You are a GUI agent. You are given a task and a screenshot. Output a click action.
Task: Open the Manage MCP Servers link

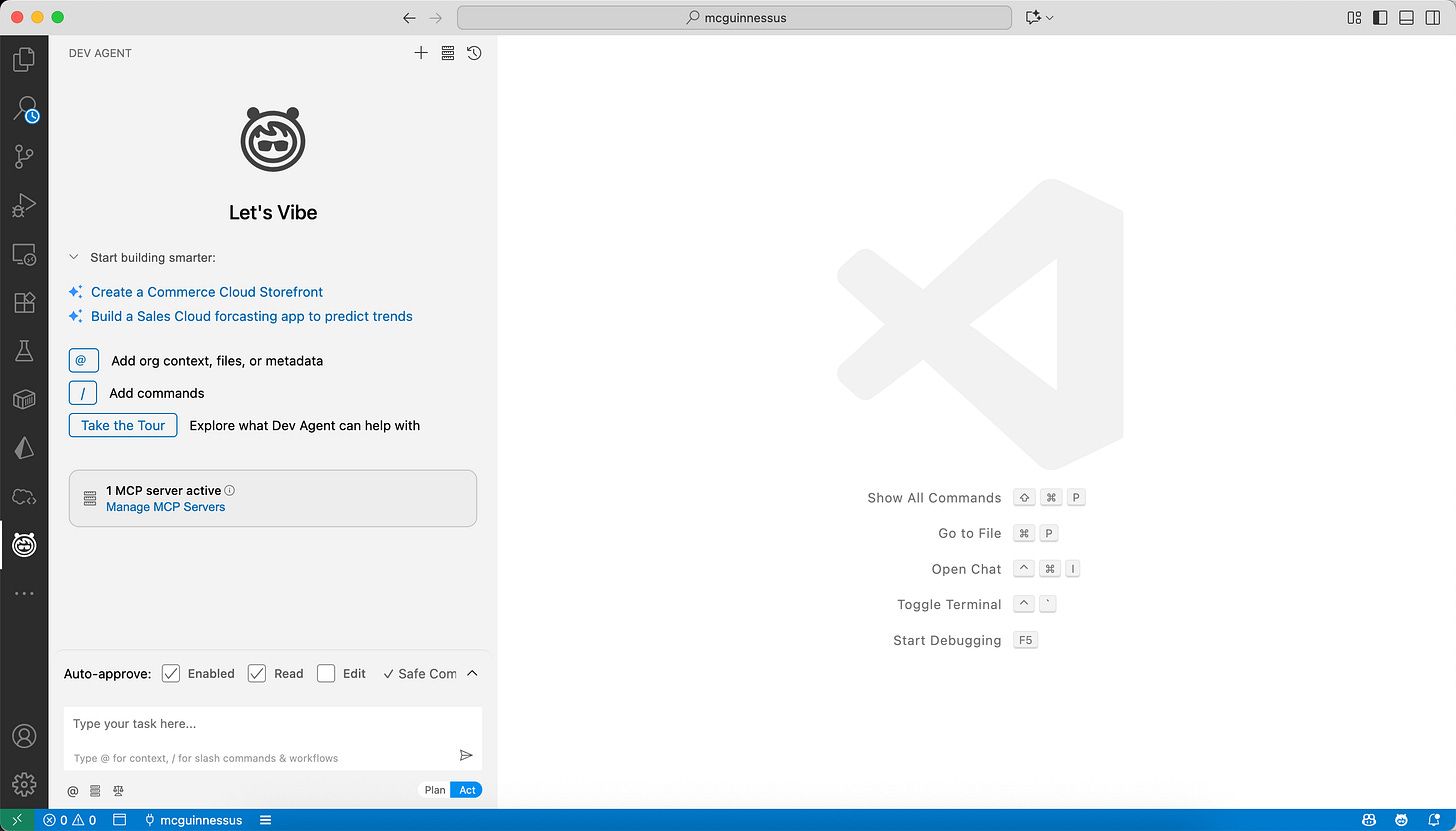[x=166, y=507]
